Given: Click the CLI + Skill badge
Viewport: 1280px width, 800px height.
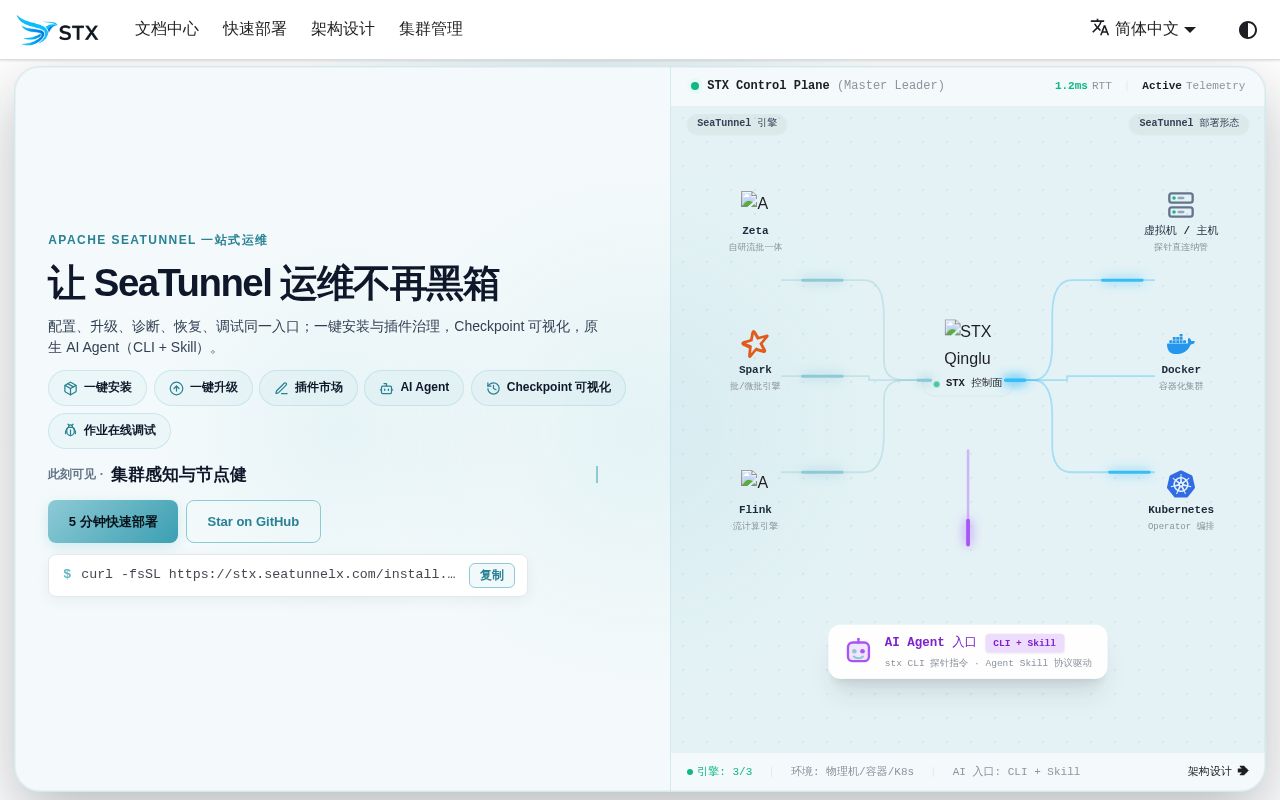Looking at the screenshot, I should pyautogui.click(x=1024, y=643).
